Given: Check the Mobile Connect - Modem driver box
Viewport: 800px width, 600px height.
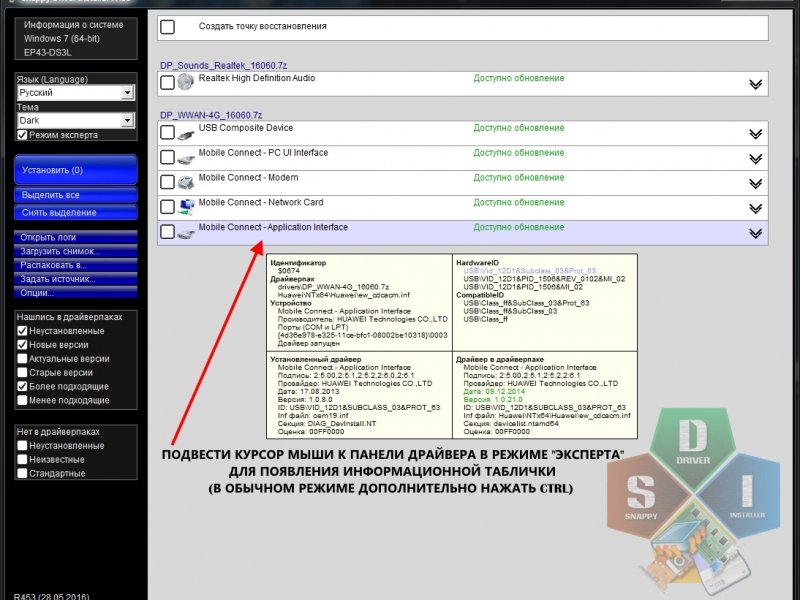Looking at the screenshot, I should [x=167, y=182].
